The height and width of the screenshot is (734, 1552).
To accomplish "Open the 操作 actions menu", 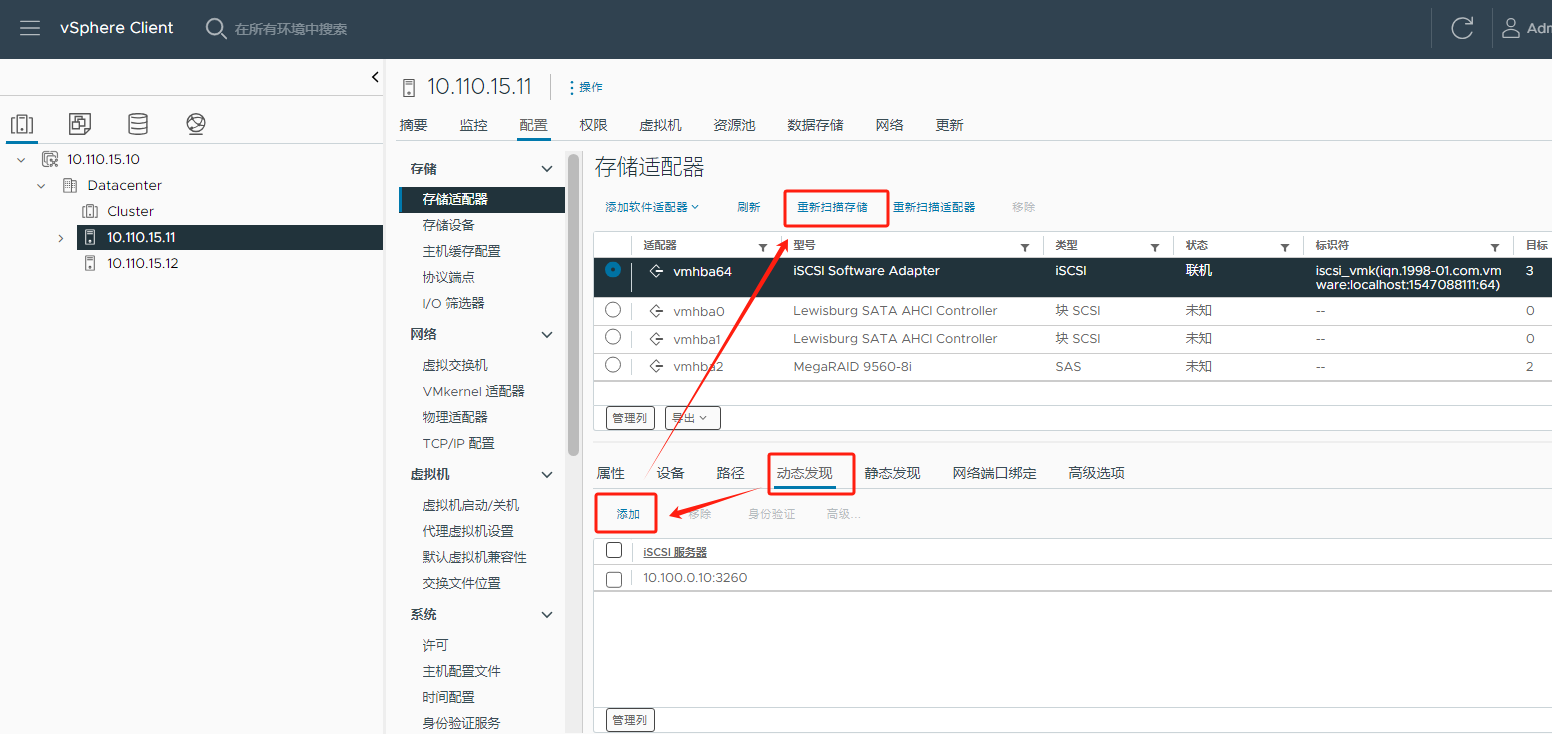I will (x=585, y=88).
